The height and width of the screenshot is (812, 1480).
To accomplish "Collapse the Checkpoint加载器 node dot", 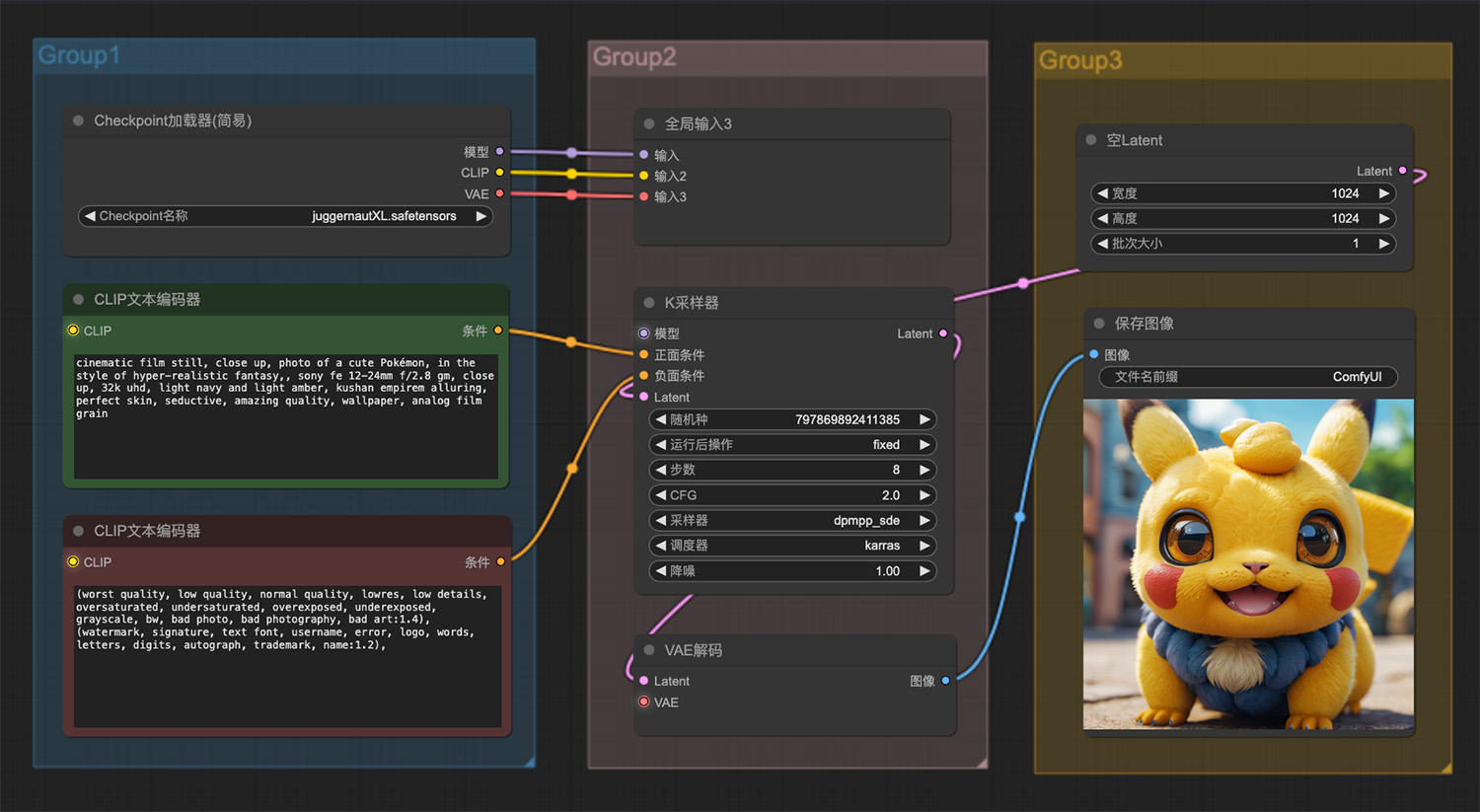I will 78,120.
